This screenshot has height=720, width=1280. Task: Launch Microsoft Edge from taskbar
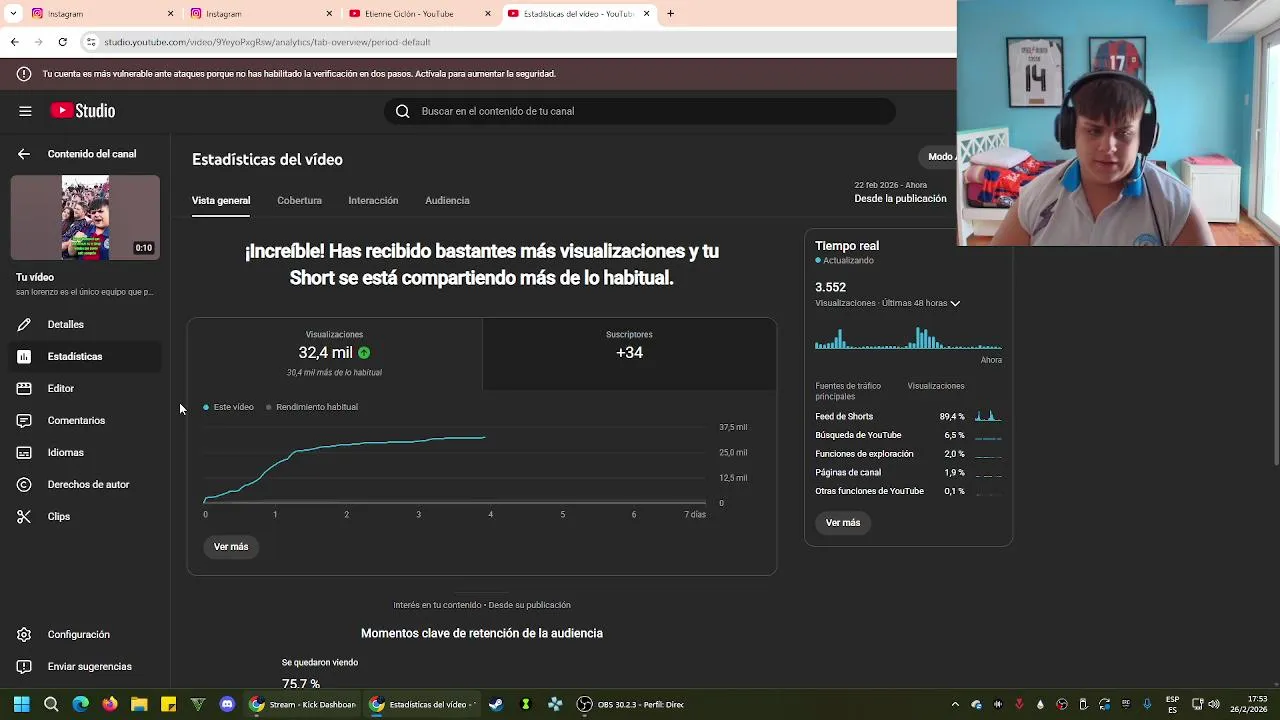[x=80, y=704]
